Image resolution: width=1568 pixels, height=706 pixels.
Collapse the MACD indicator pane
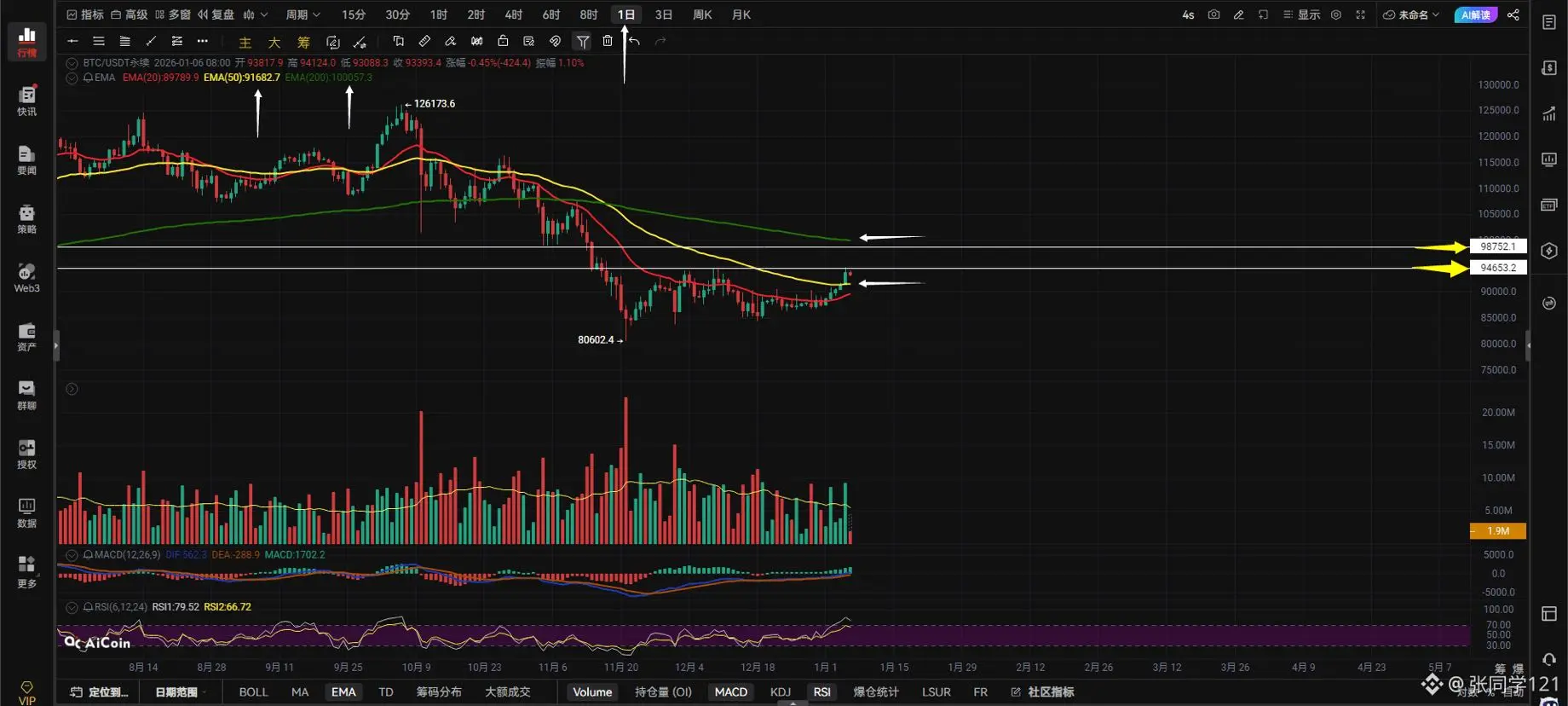[x=72, y=555]
